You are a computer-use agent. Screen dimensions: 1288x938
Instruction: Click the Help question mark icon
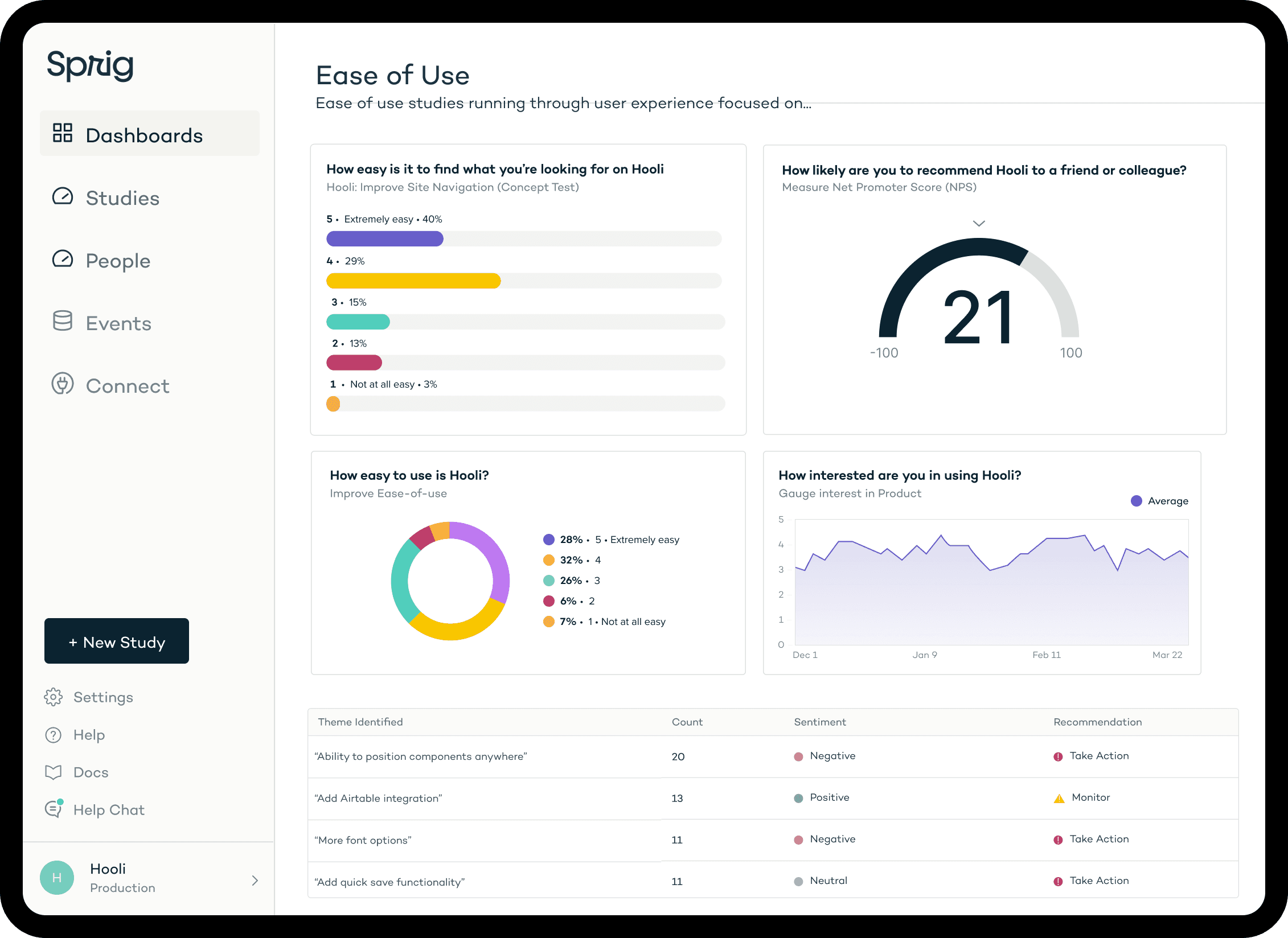[x=54, y=735]
